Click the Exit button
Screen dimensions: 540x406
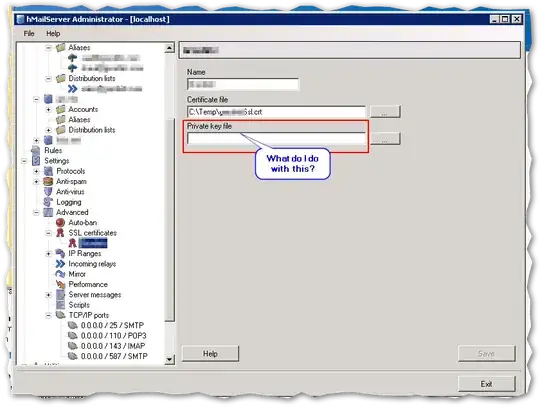[x=486, y=384]
